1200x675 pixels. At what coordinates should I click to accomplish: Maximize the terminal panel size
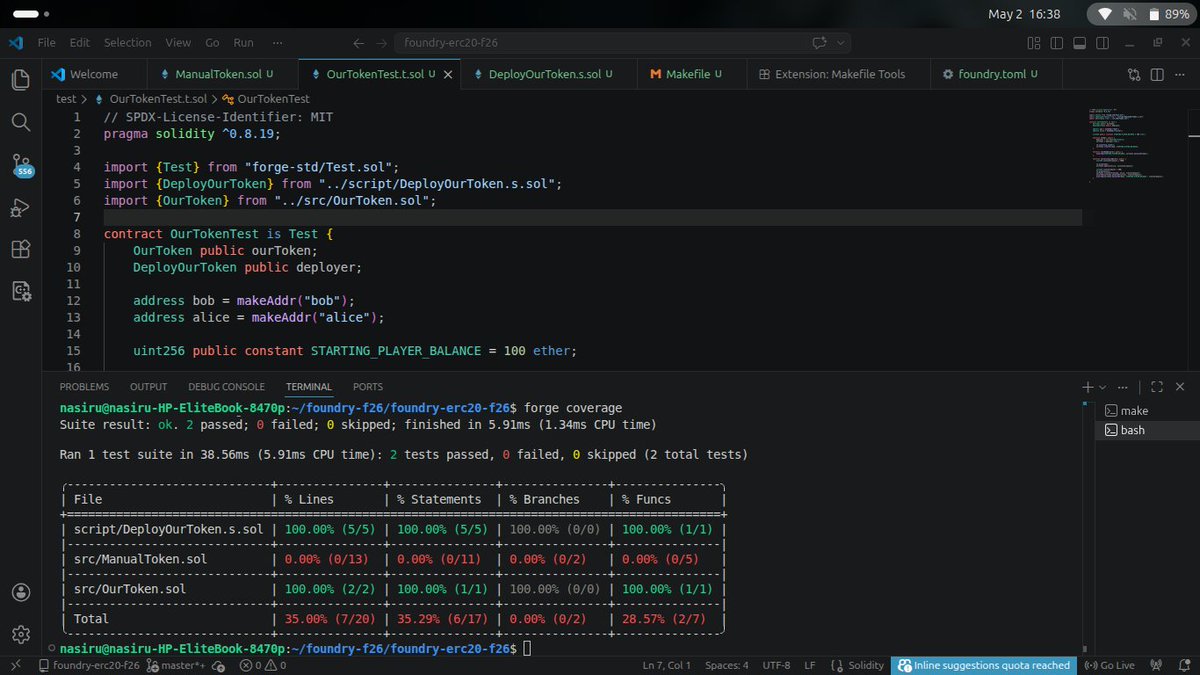1156,387
